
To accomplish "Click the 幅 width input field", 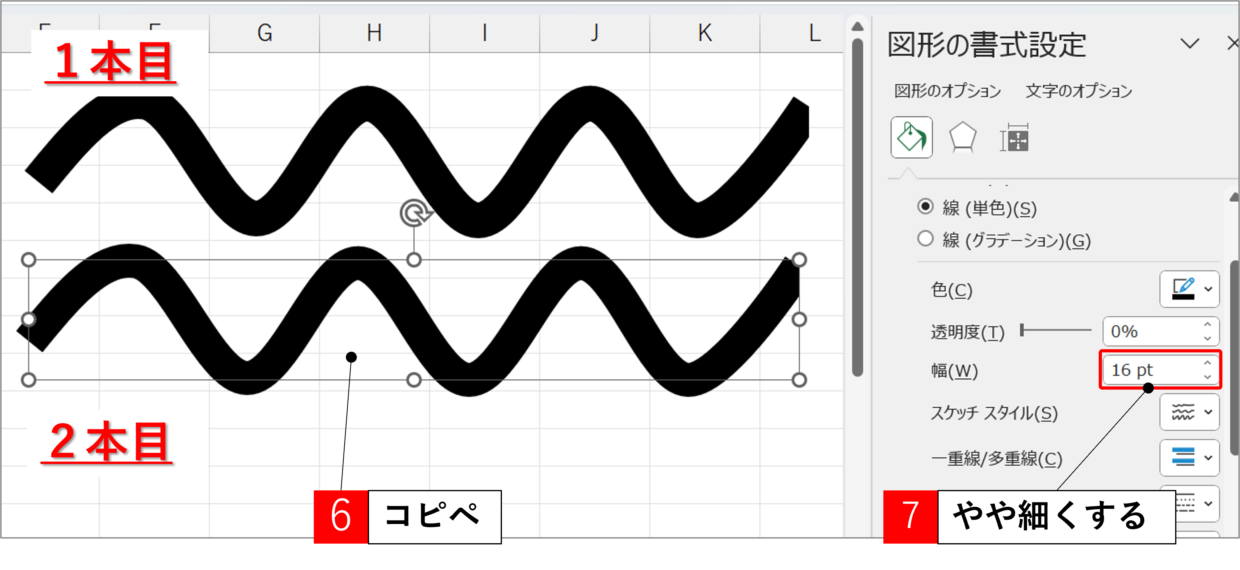I will [x=1150, y=370].
